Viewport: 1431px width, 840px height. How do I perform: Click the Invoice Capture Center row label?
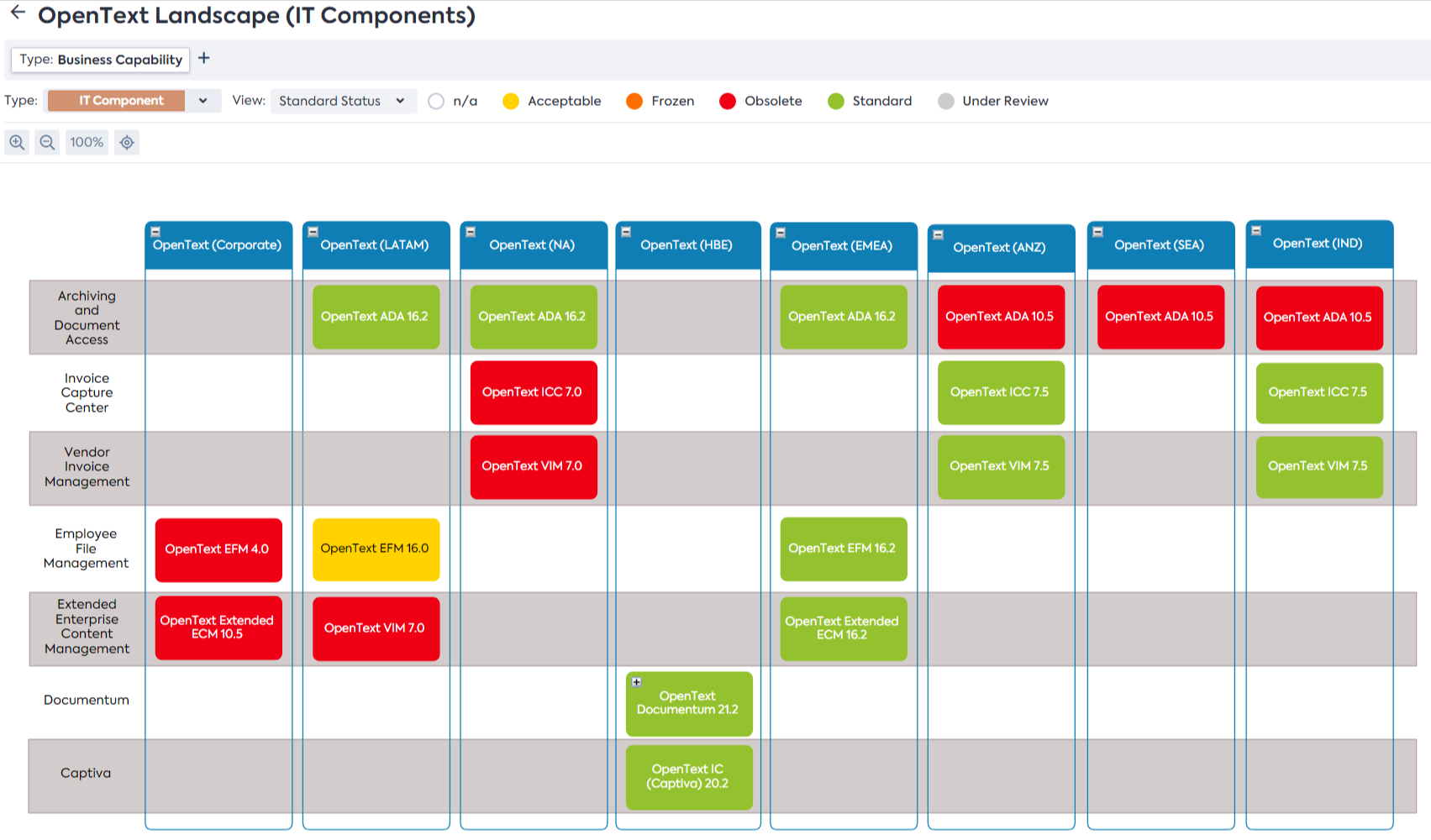87,393
